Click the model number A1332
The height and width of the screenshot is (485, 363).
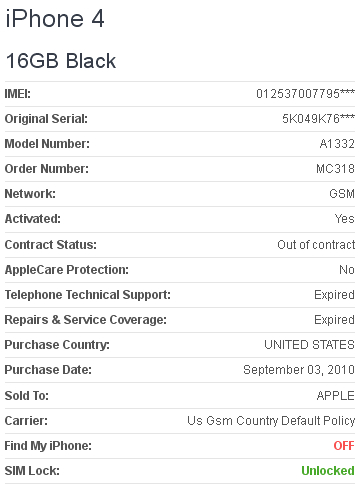coord(337,144)
